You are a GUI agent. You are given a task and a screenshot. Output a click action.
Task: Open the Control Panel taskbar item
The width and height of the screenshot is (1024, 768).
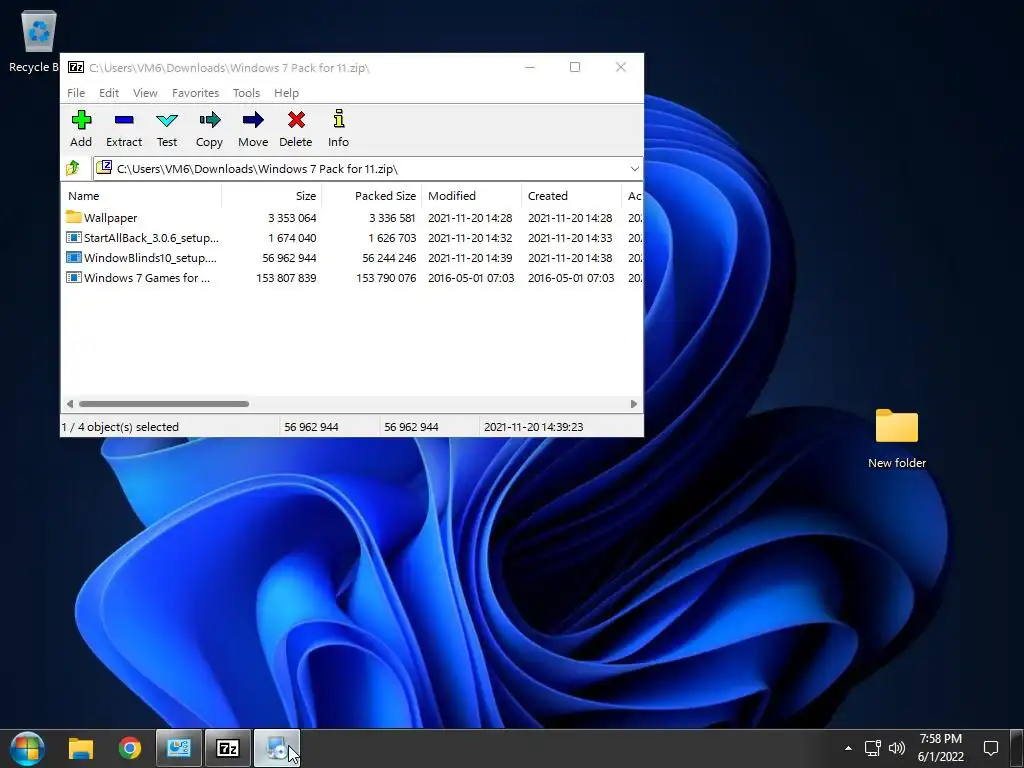pyautogui.click(x=178, y=748)
